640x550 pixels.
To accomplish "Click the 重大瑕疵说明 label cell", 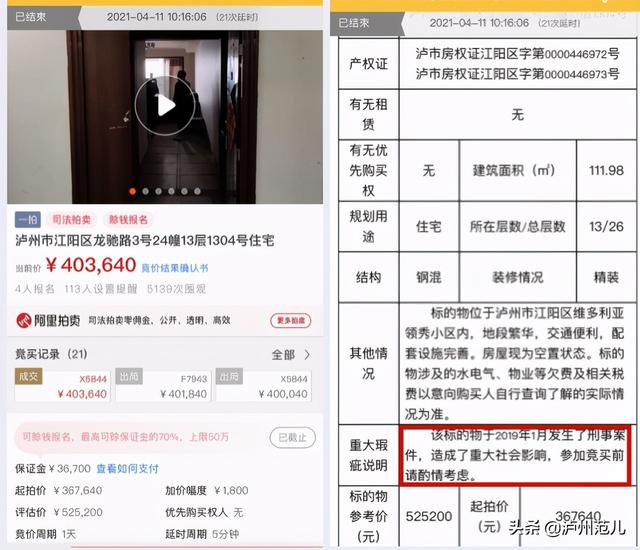I will tap(368, 455).
